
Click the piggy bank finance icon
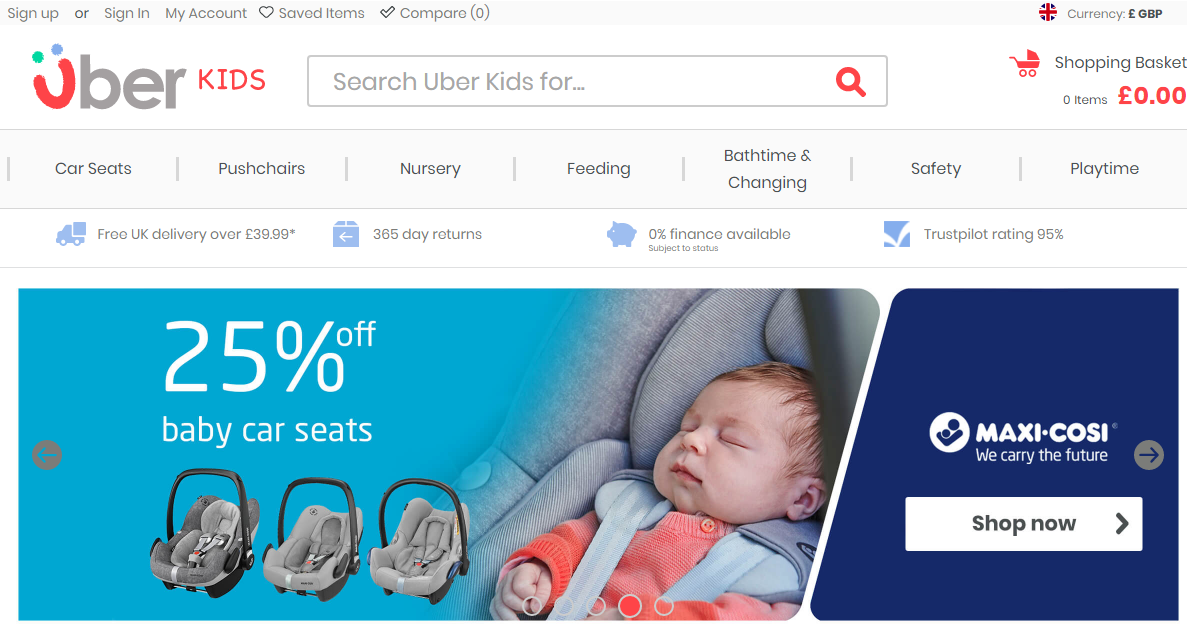click(622, 234)
